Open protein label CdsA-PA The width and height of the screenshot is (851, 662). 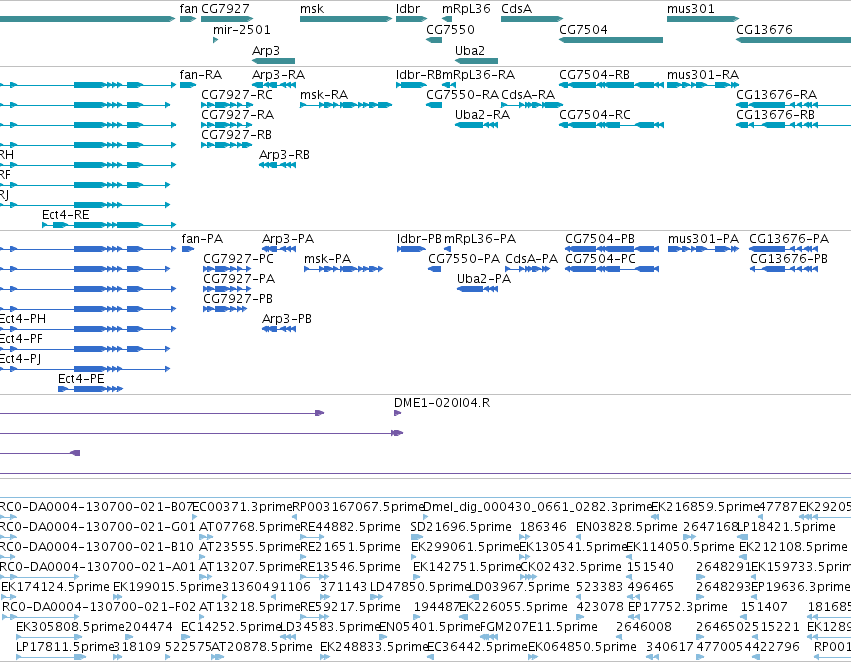tap(531, 259)
